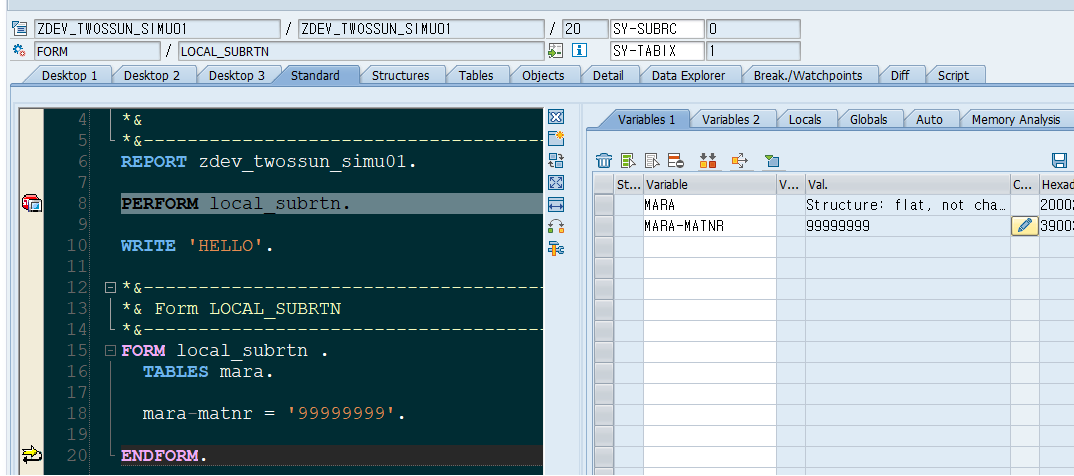Image resolution: width=1074 pixels, height=476 pixels.
Task: Click the WRITE 'HELLO' code line
Action: (197, 245)
